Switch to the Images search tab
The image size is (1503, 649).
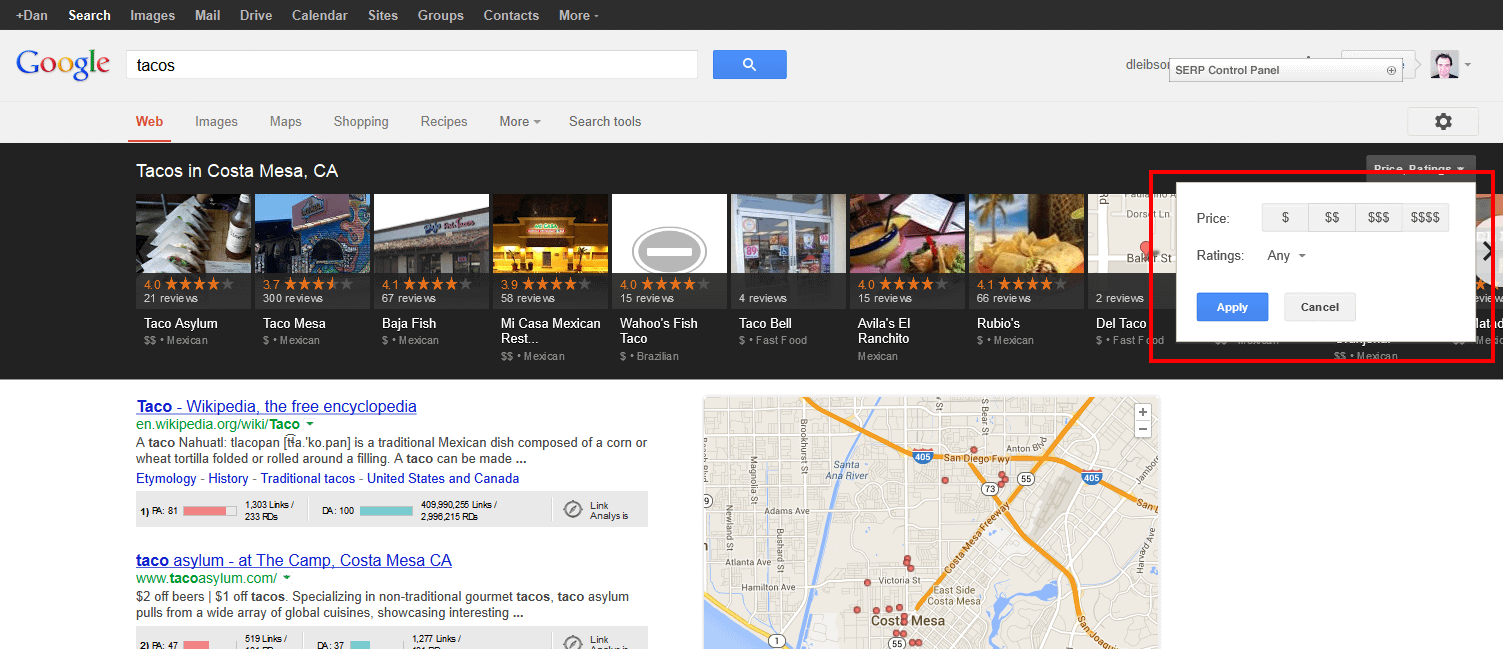click(x=216, y=121)
